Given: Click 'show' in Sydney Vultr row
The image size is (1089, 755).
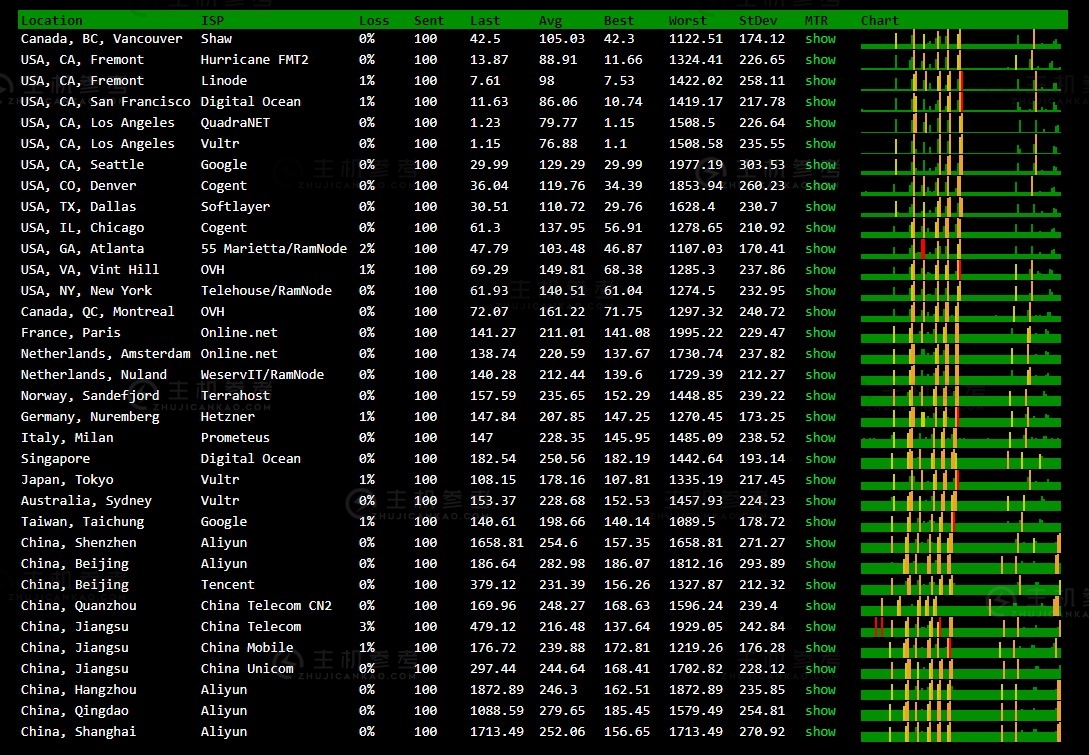Looking at the screenshot, I should click(820, 501).
